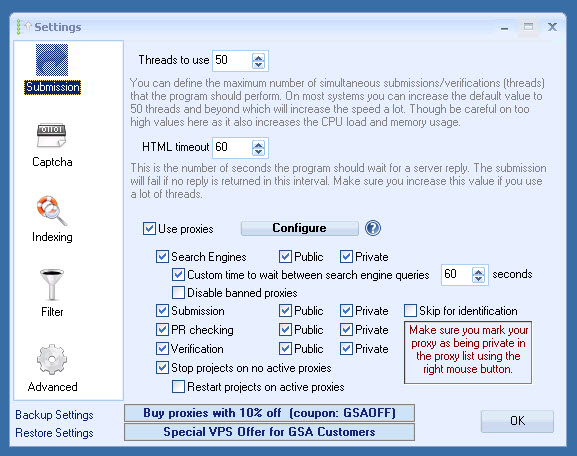Toggle Stop projects on no active proxies
The image size is (577, 456).
tap(162, 368)
